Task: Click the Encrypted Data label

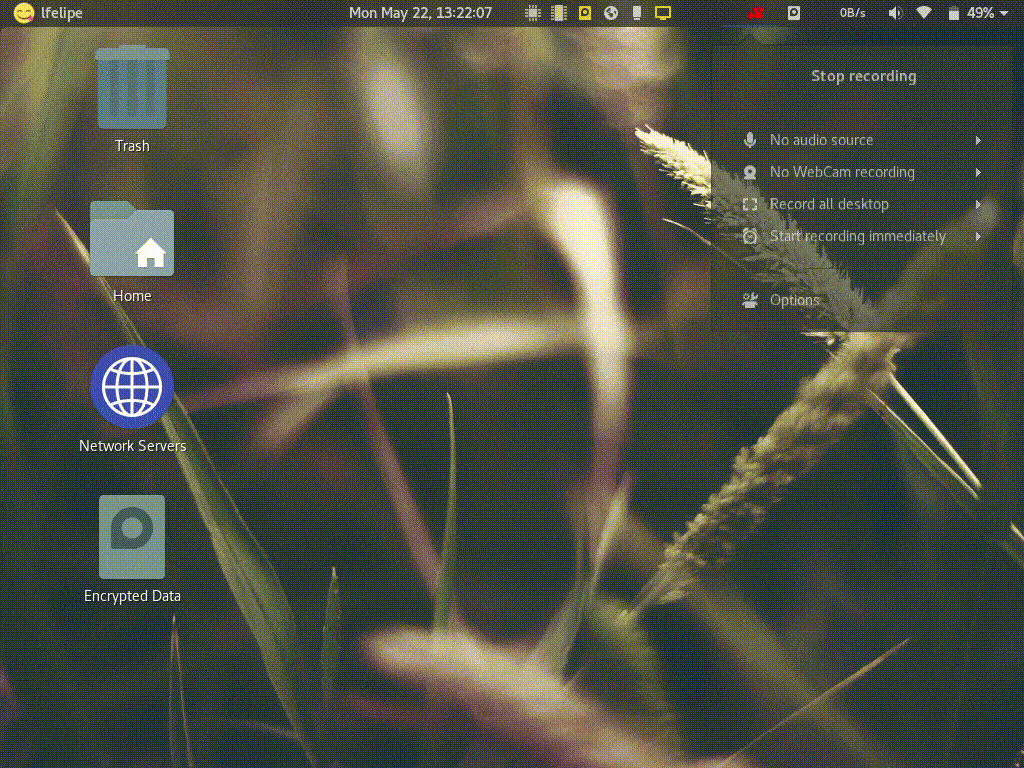Action: coord(133,596)
